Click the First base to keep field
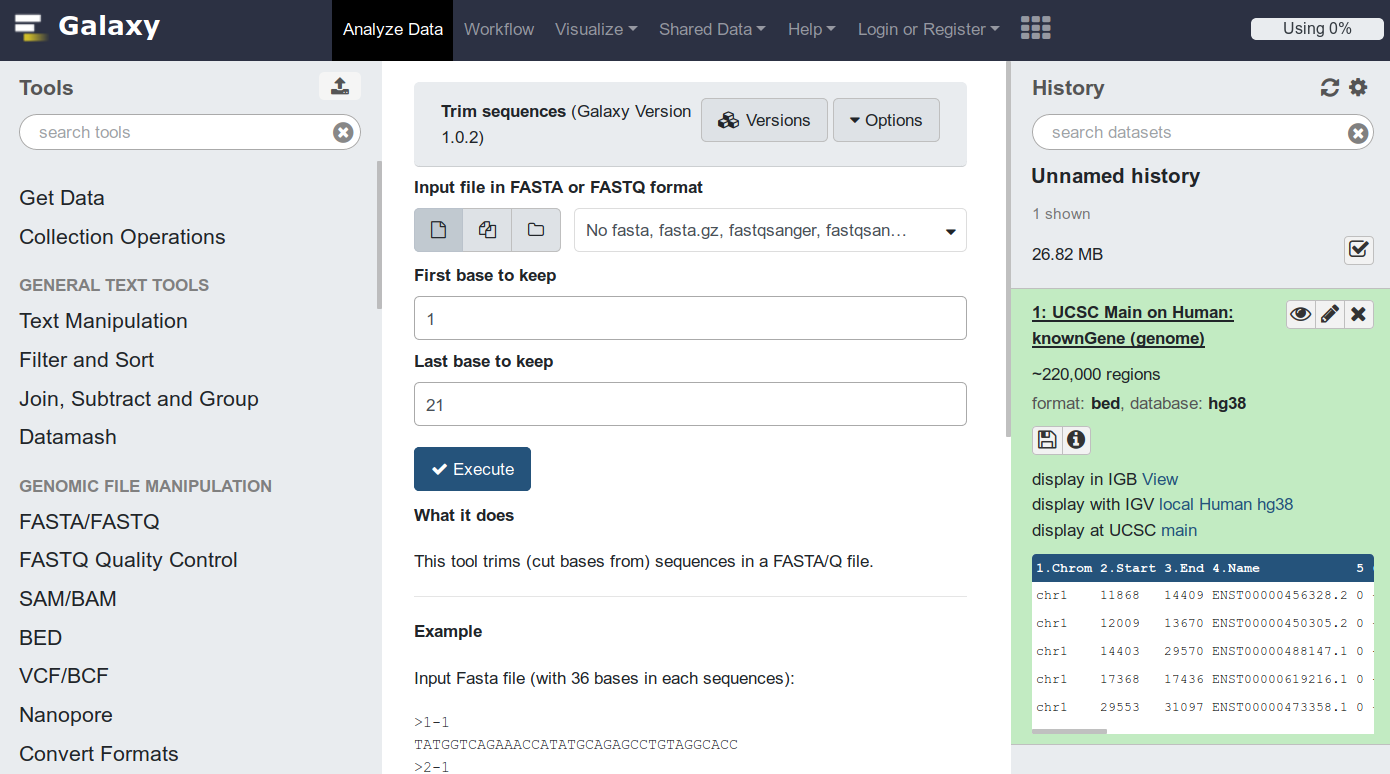This screenshot has height=774, width=1390. [x=690, y=318]
